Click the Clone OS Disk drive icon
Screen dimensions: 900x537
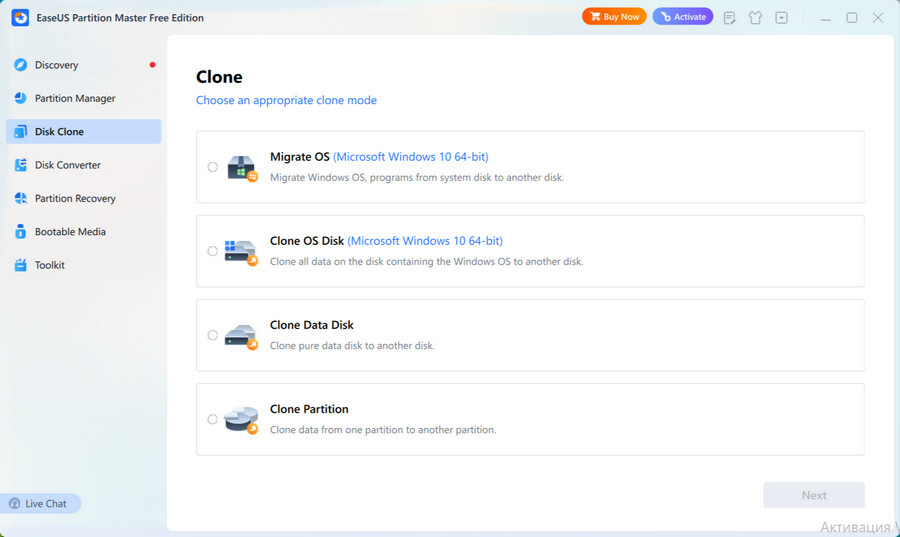[x=241, y=252]
